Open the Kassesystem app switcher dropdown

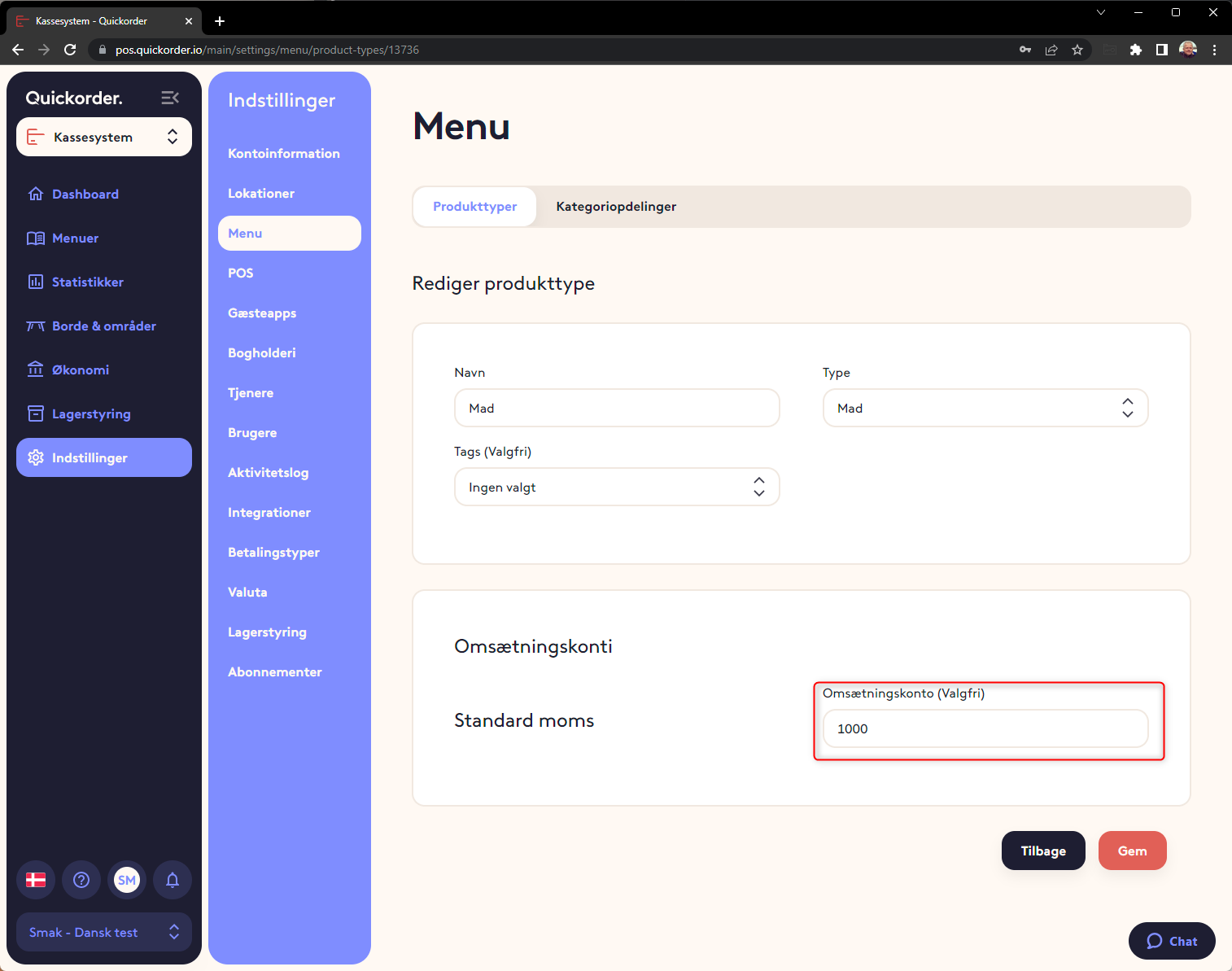coord(104,137)
